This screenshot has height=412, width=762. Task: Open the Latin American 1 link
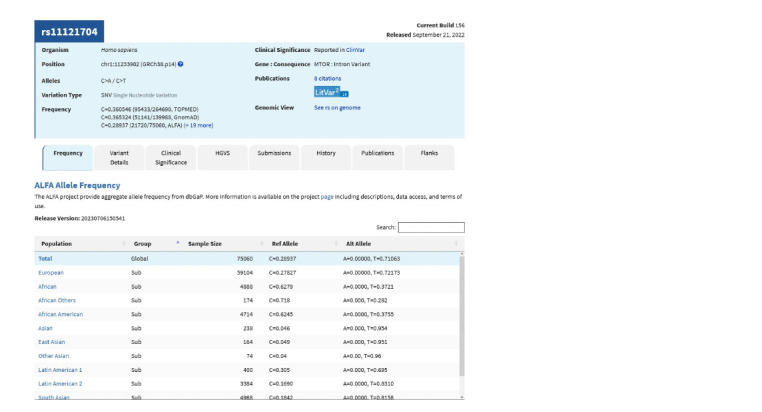pos(60,370)
